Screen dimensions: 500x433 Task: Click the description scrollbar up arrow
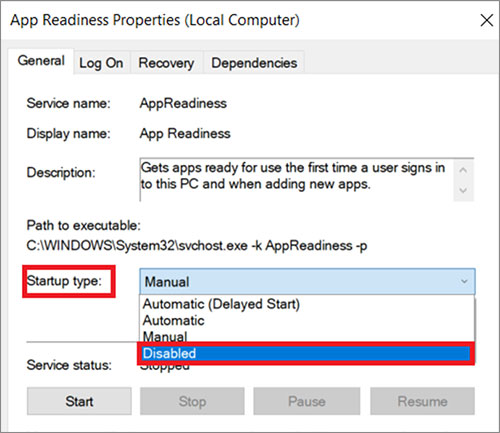[x=463, y=170]
